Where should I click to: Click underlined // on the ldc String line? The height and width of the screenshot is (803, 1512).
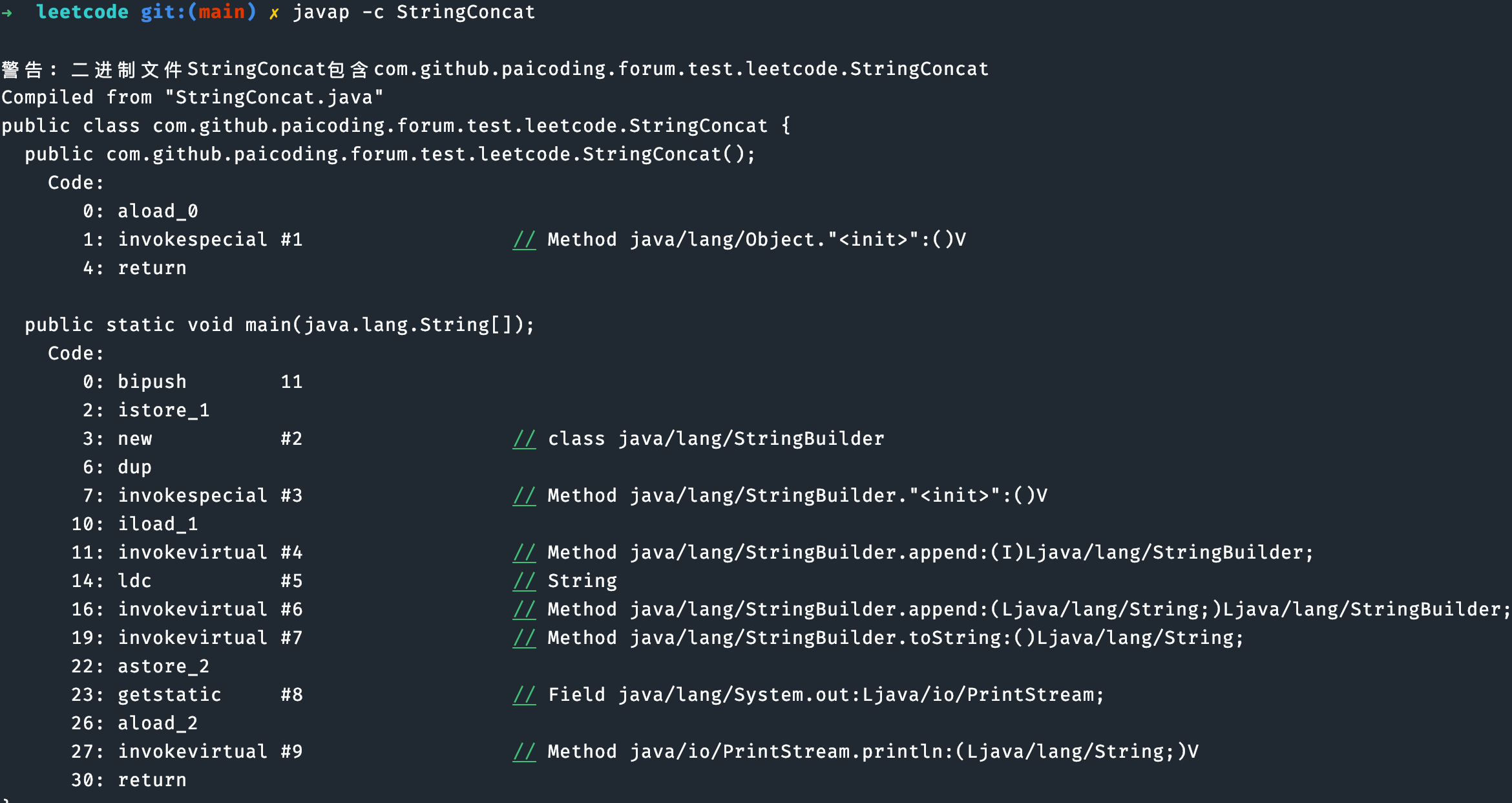524,581
